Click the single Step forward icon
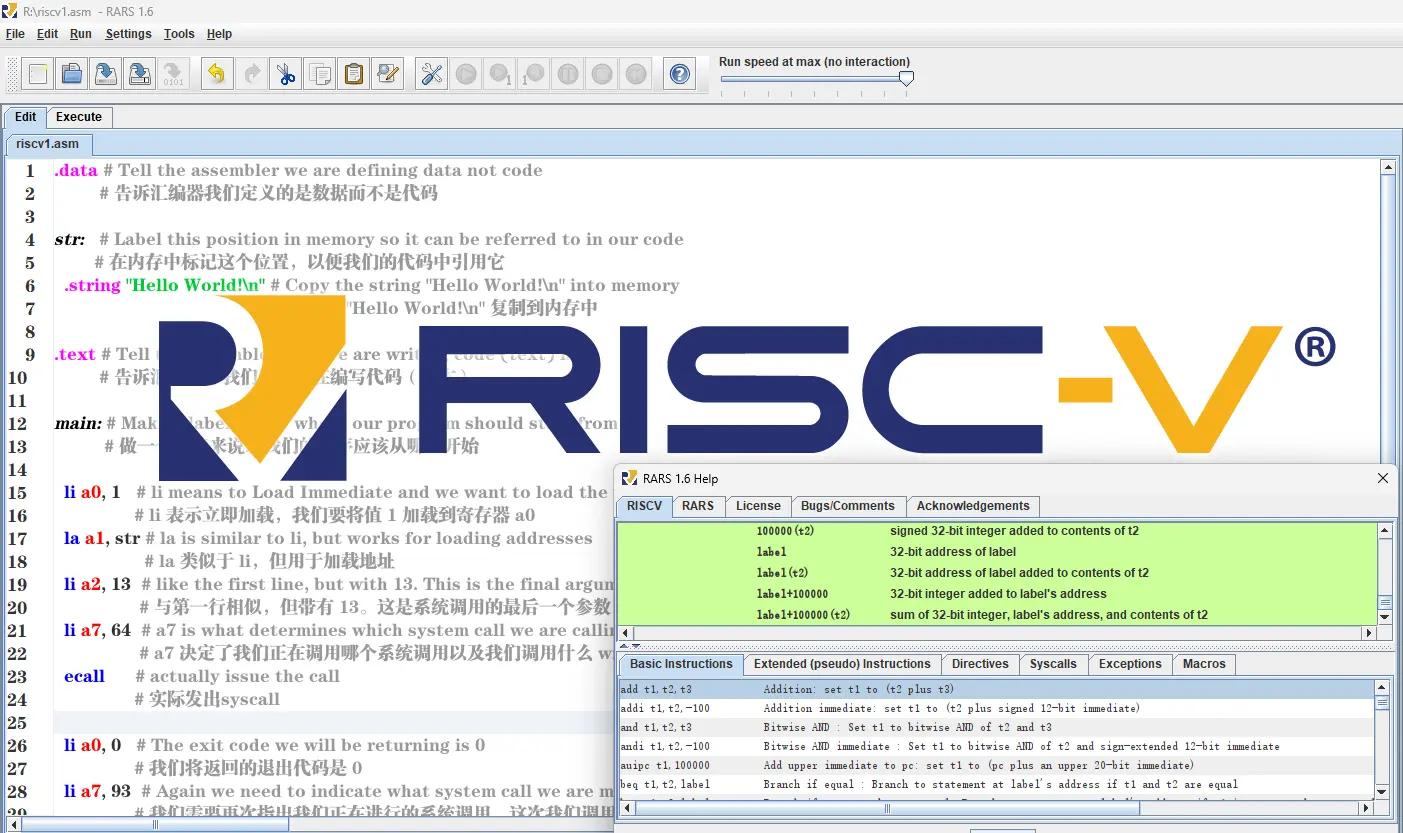This screenshot has width=1403, height=833. click(x=499, y=74)
